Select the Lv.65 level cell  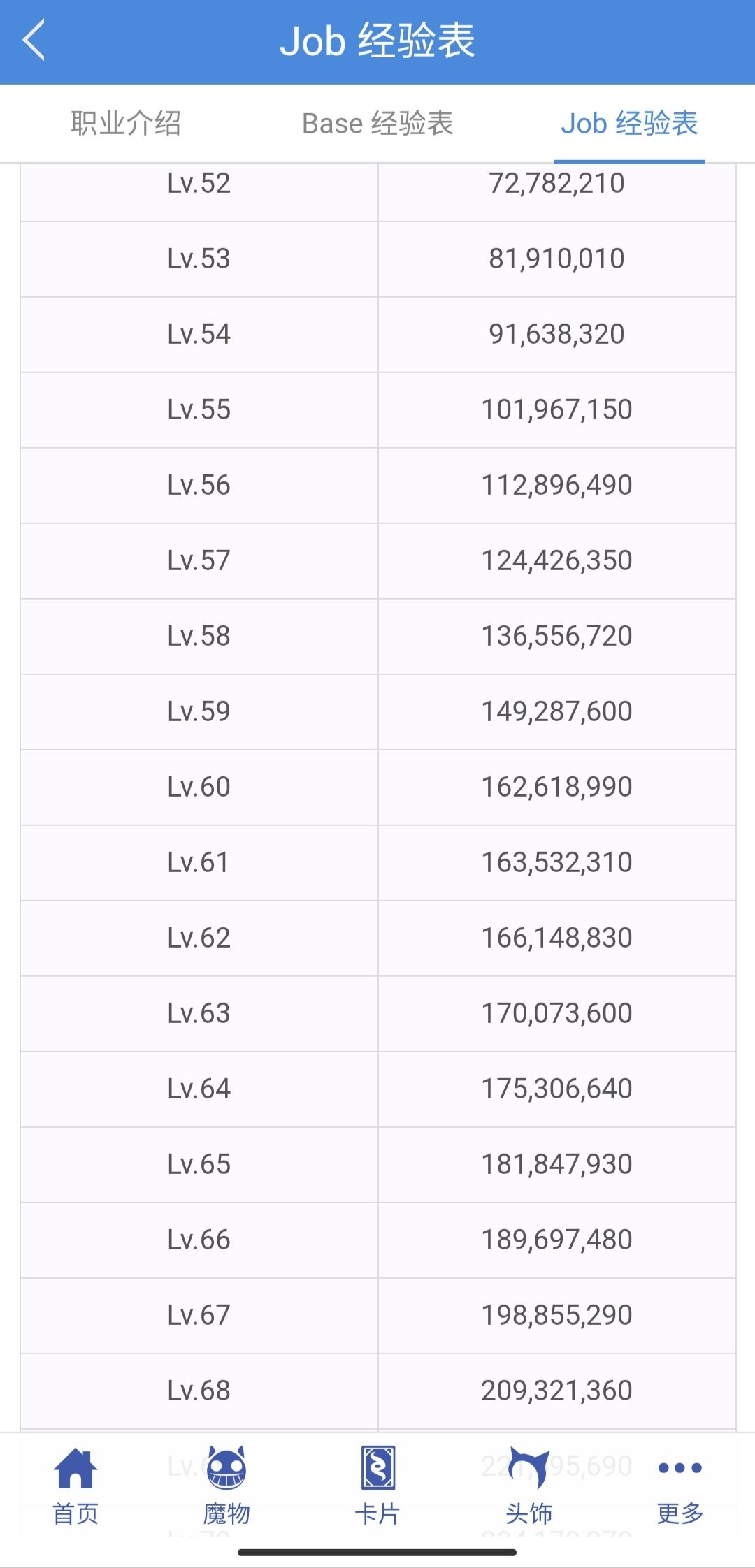199,1165
